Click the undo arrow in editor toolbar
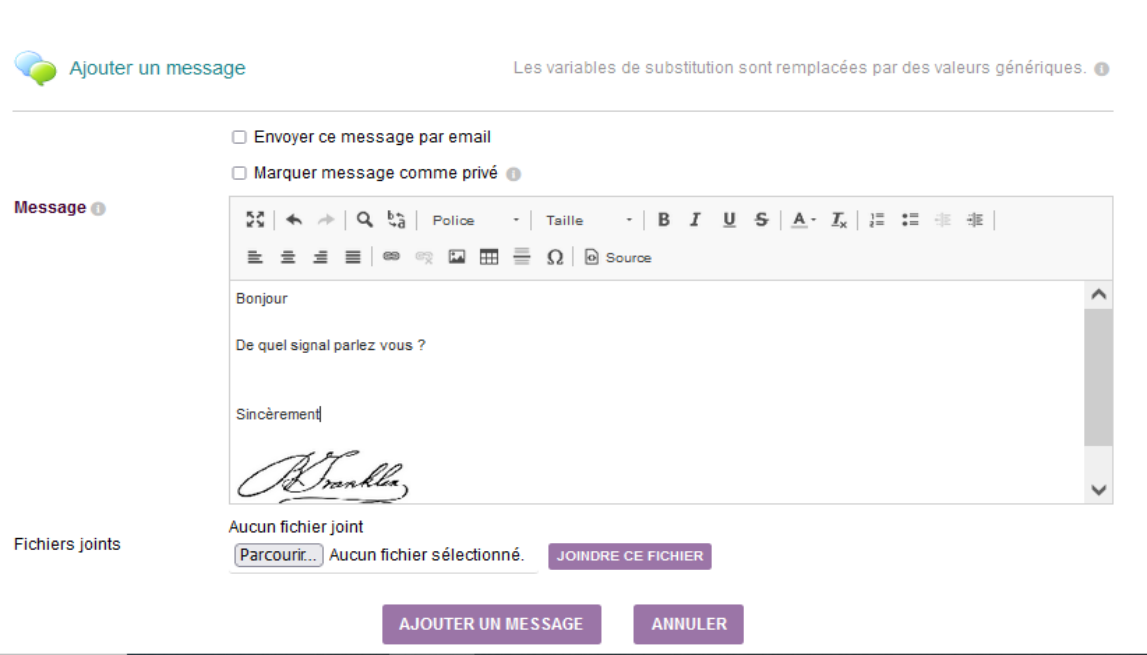Image resolution: width=1147 pixels, height=655 pixels. click(294, 220)
